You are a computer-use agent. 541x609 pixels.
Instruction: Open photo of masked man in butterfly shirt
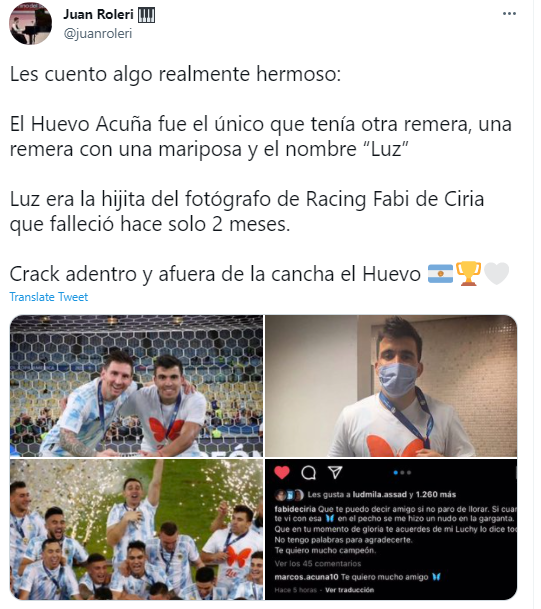391,386
